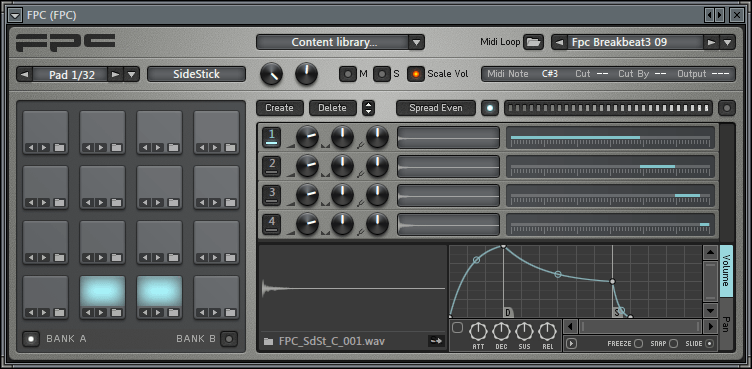Click envelope play arrow below ATT knob area

pyautogui.click(x=571, y=344)
